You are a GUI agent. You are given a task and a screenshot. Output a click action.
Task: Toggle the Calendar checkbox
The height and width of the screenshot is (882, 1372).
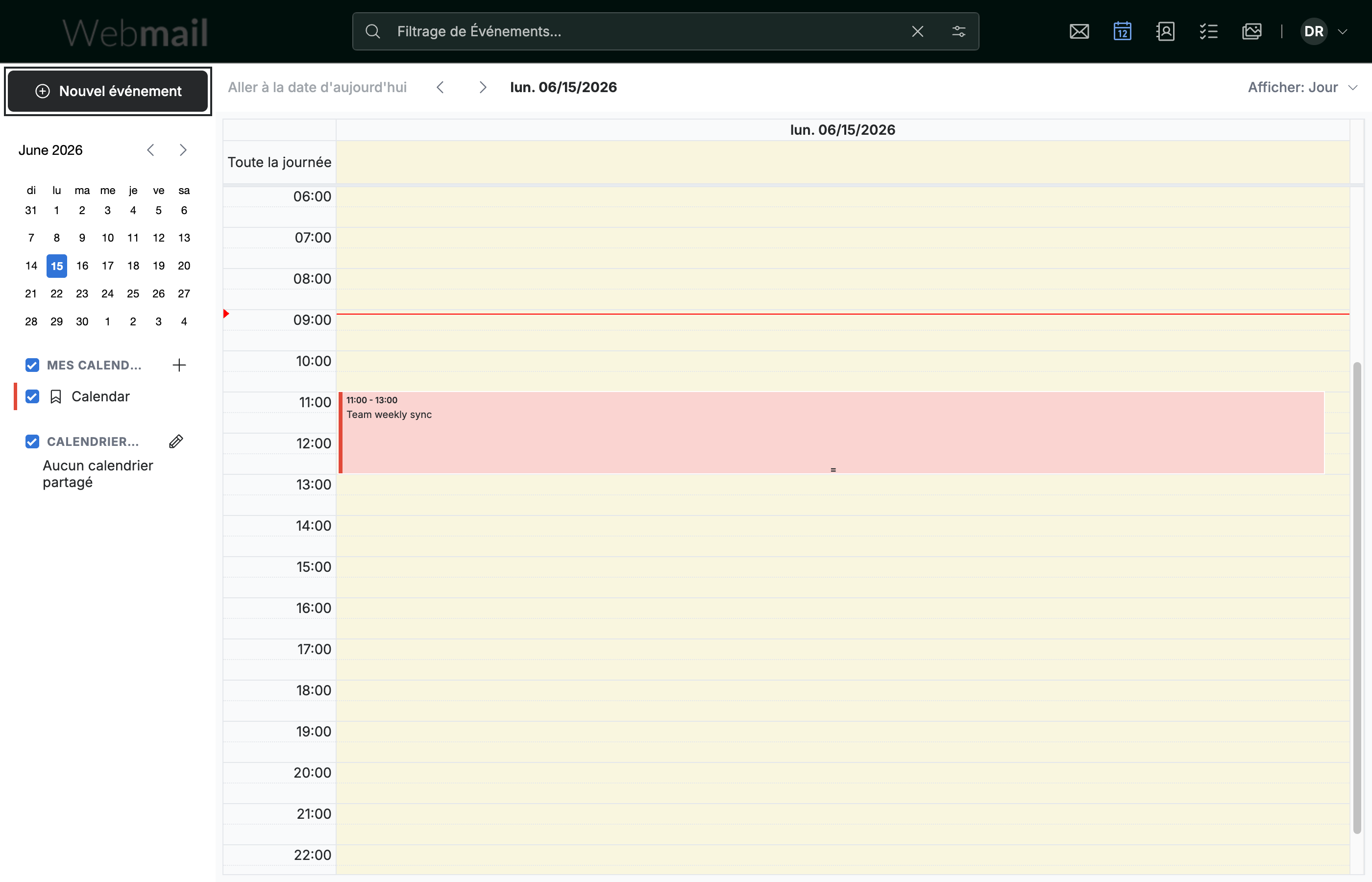point(32,396)
